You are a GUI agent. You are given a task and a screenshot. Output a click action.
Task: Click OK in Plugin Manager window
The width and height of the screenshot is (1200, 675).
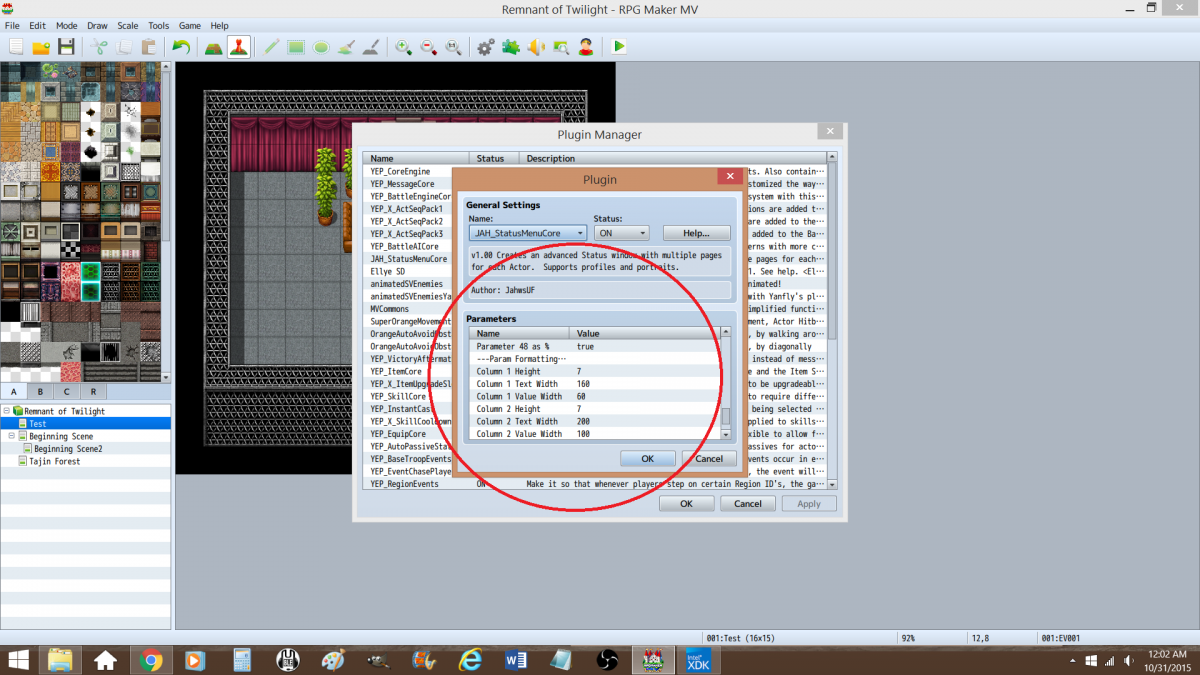[x=686, y=503]
